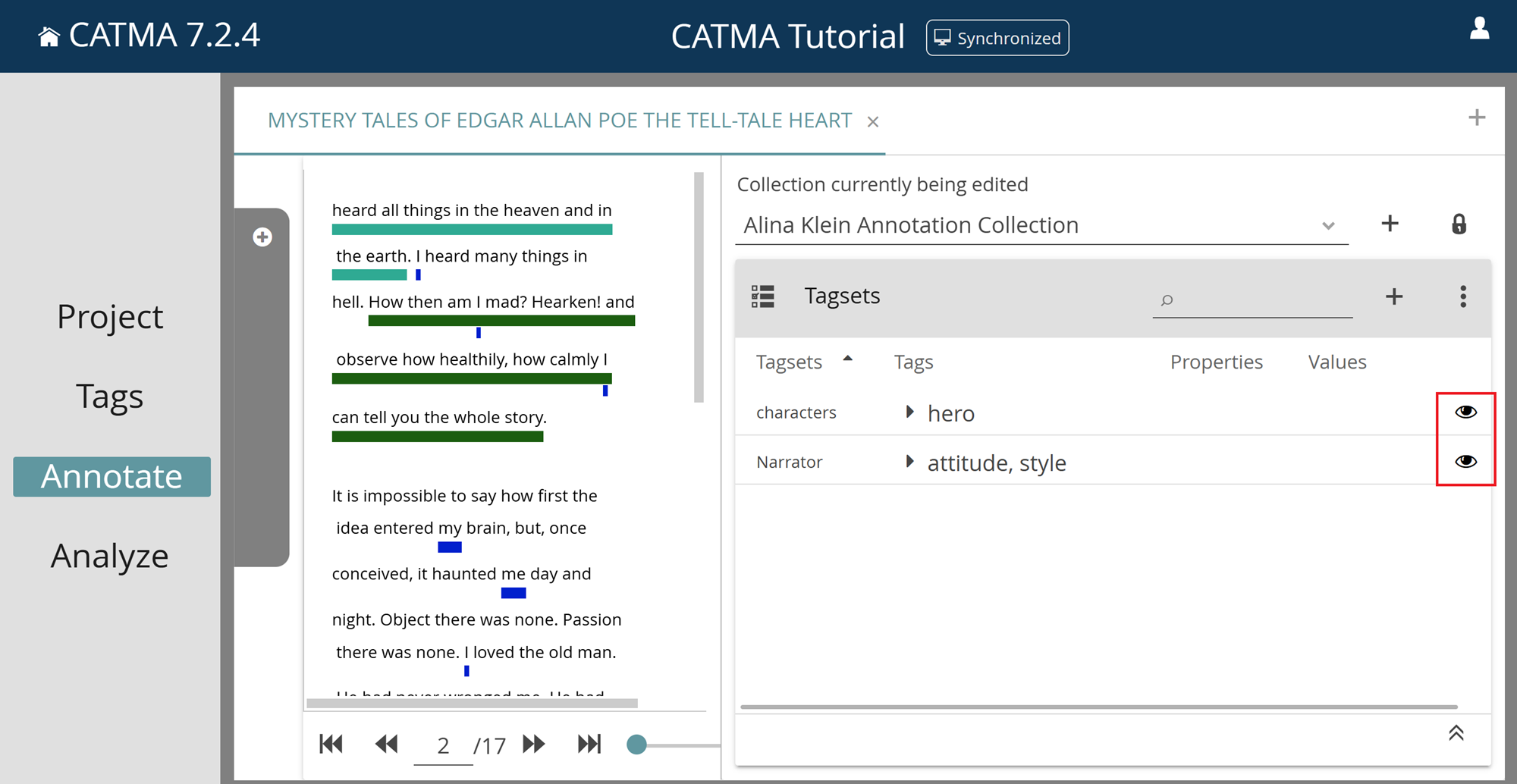Hide the Narrator tagset annotations
The width and height of the screenshot is (1517, 784).
(1465, 461)
